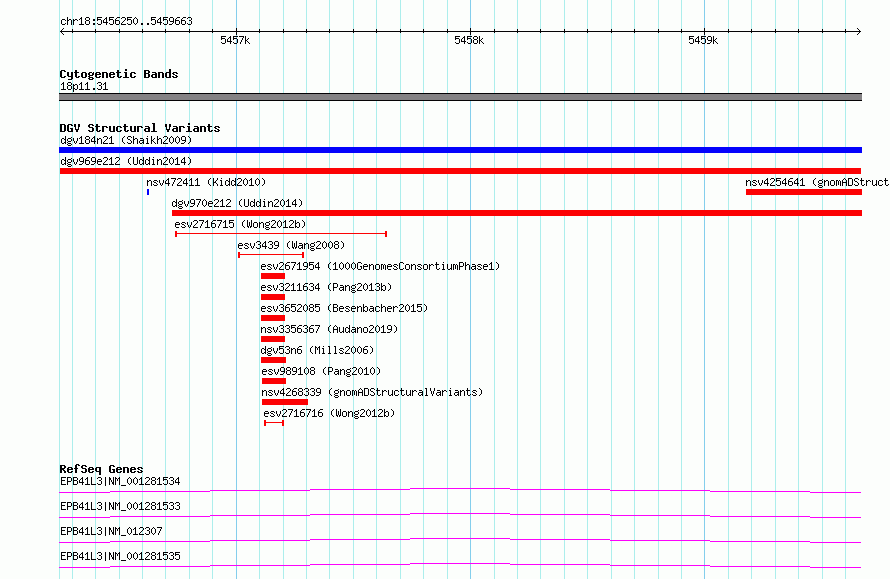Viewport: 890px width, 579px height.
Task: Open the esv2716716 (Wong2012b) label
Action: point(329,413)
